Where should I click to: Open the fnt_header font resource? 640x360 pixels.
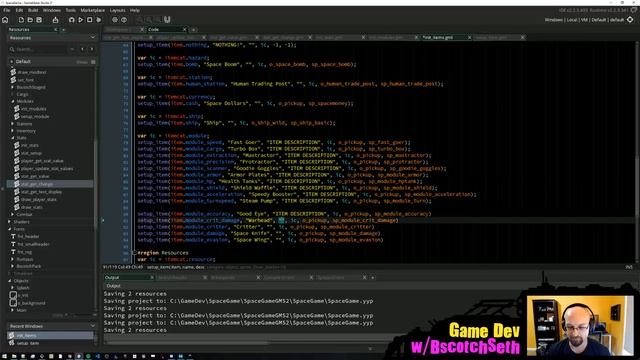28,237
